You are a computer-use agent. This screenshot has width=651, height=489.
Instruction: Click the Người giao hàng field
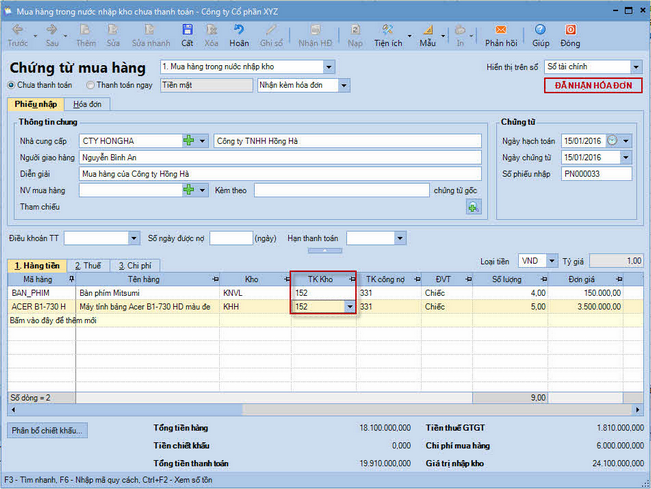pyautogui.click(x=280, y=157)
